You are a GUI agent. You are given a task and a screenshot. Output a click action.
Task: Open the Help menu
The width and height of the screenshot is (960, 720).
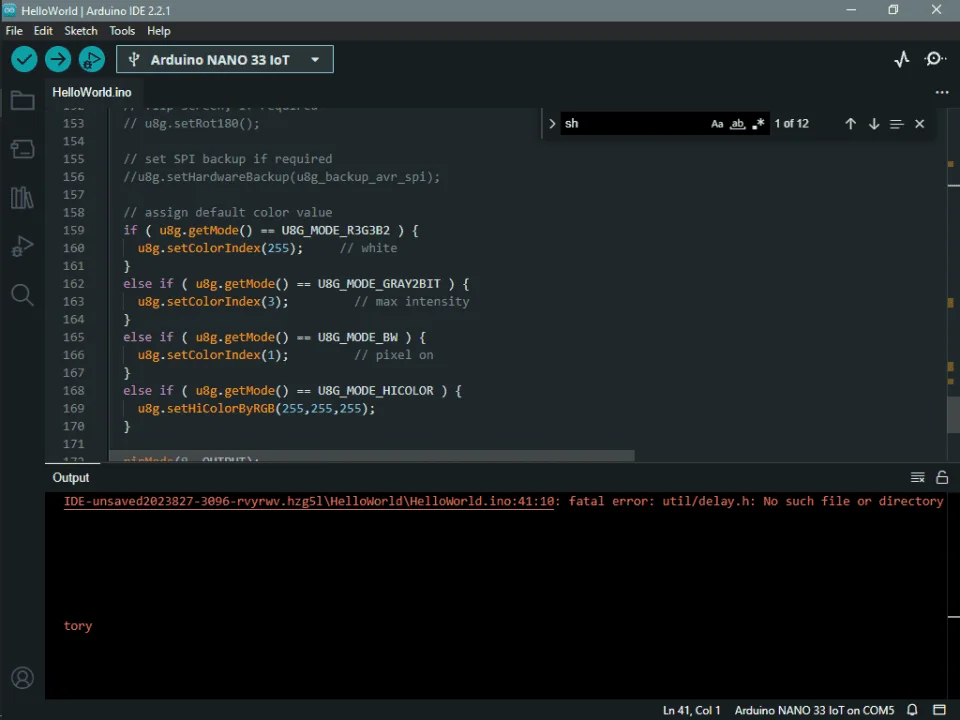point(159,31)
